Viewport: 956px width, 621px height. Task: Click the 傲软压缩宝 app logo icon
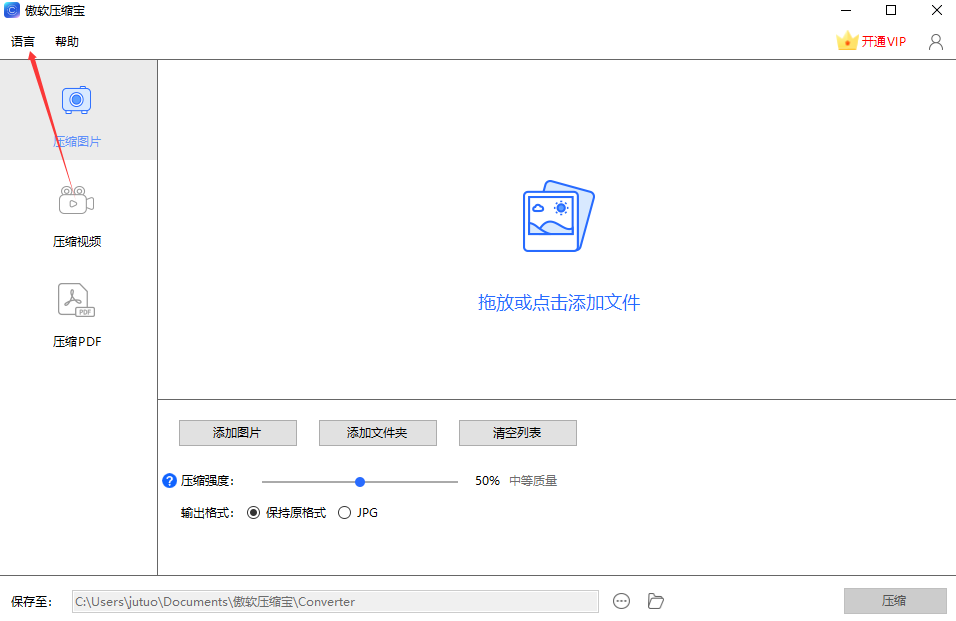(x=12, y=10)
